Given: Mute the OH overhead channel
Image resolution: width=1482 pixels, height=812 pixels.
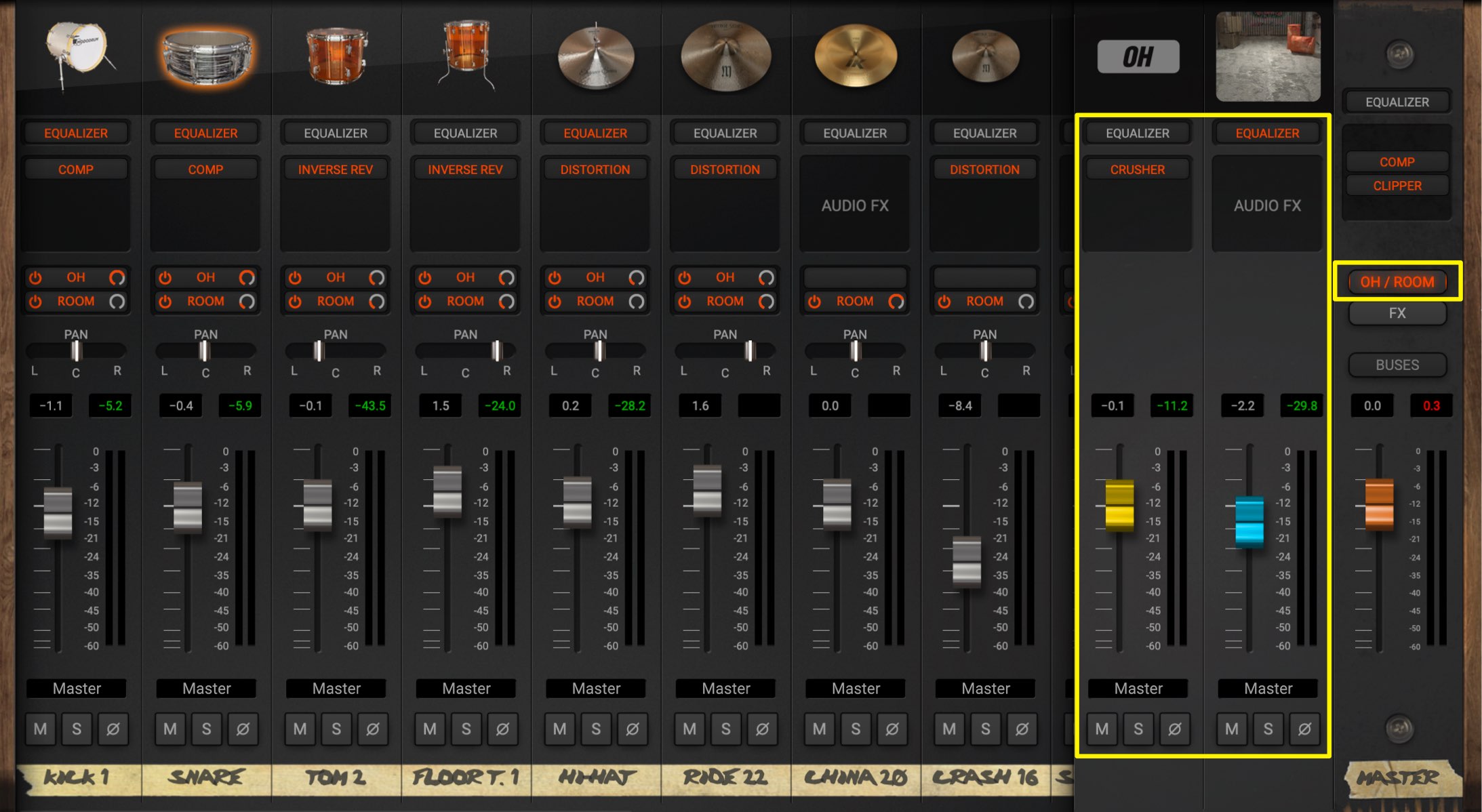Looking at the screenshot, I should [1102, 729].
